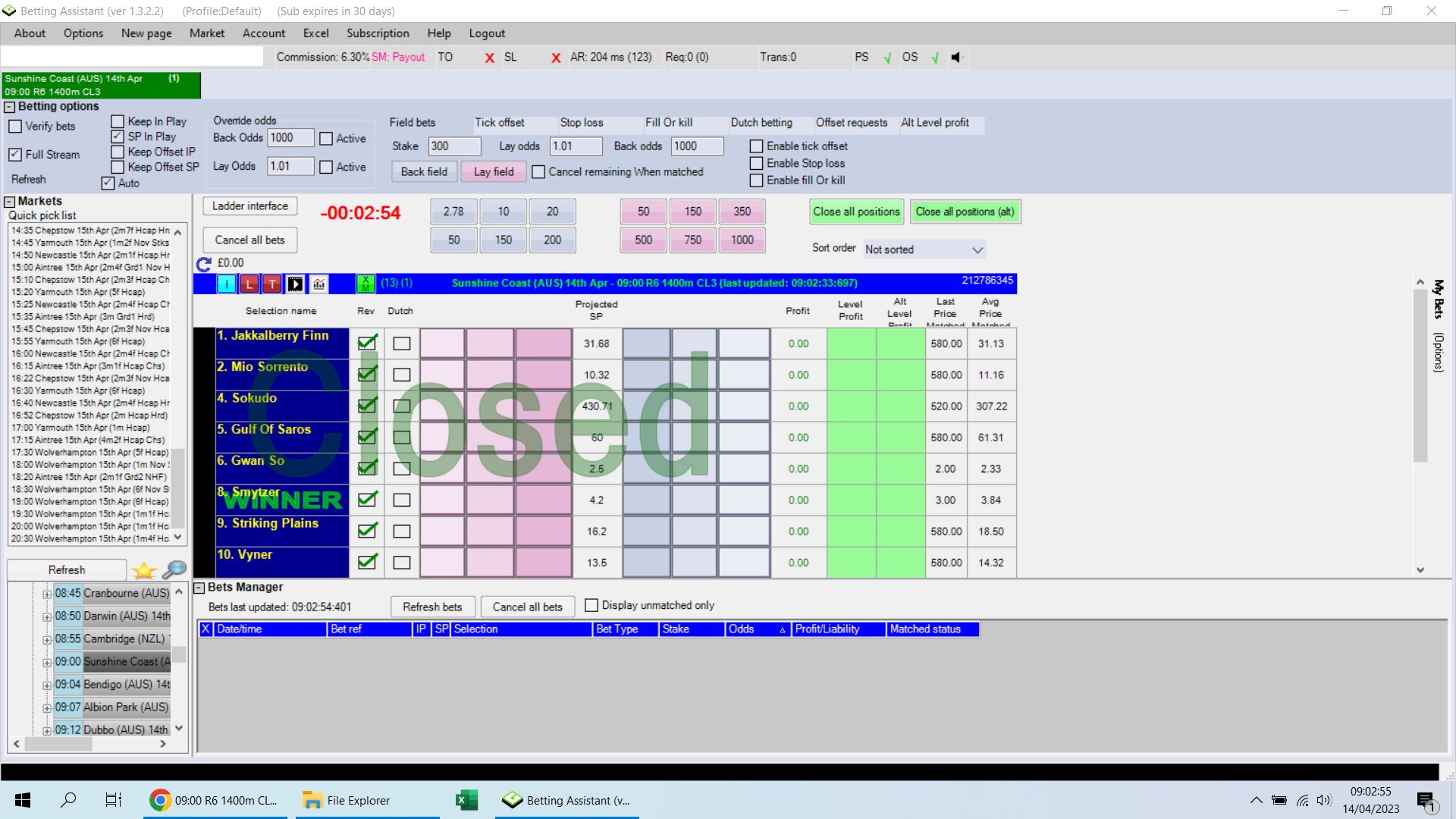Collapse the Bets Manager section
The height and width of the screenshot is (819, 1456).
199,587
